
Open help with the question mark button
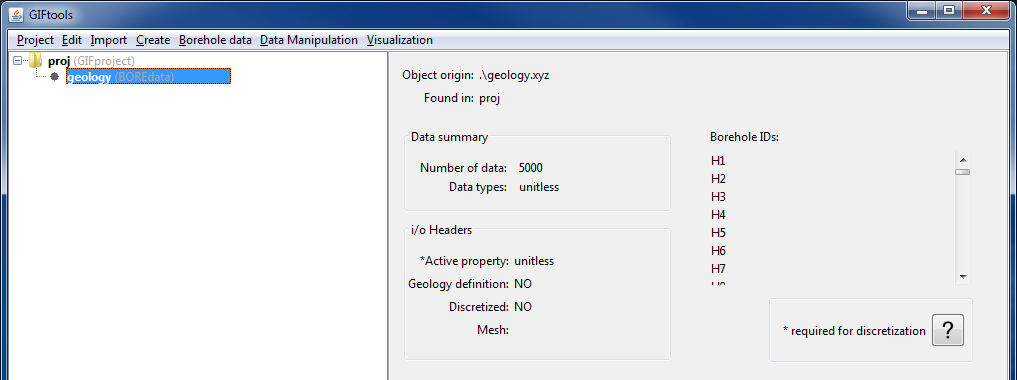pyautogui.click(x=948, y=331)
